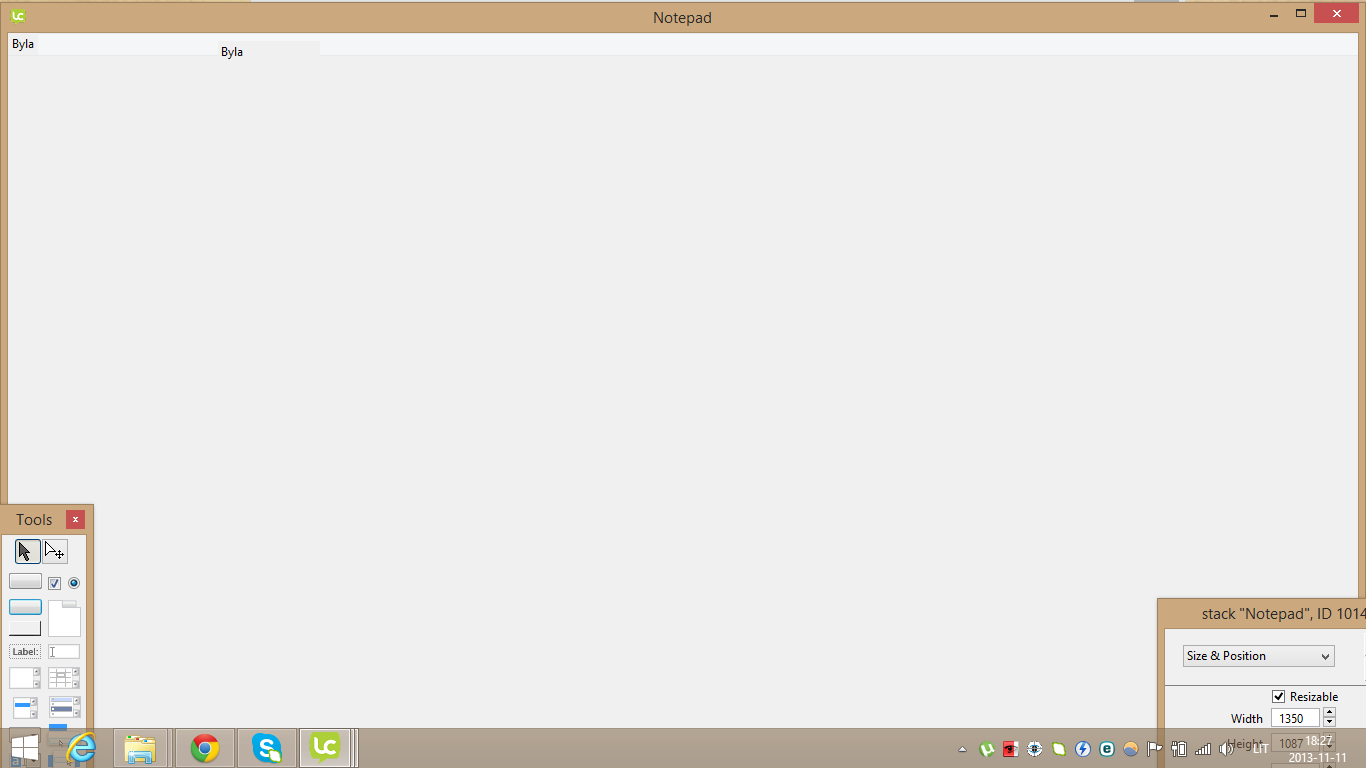This screenshot has width=1366, height=768.
Task: Click the ESET tray icon
Action: click(1107, 749)
